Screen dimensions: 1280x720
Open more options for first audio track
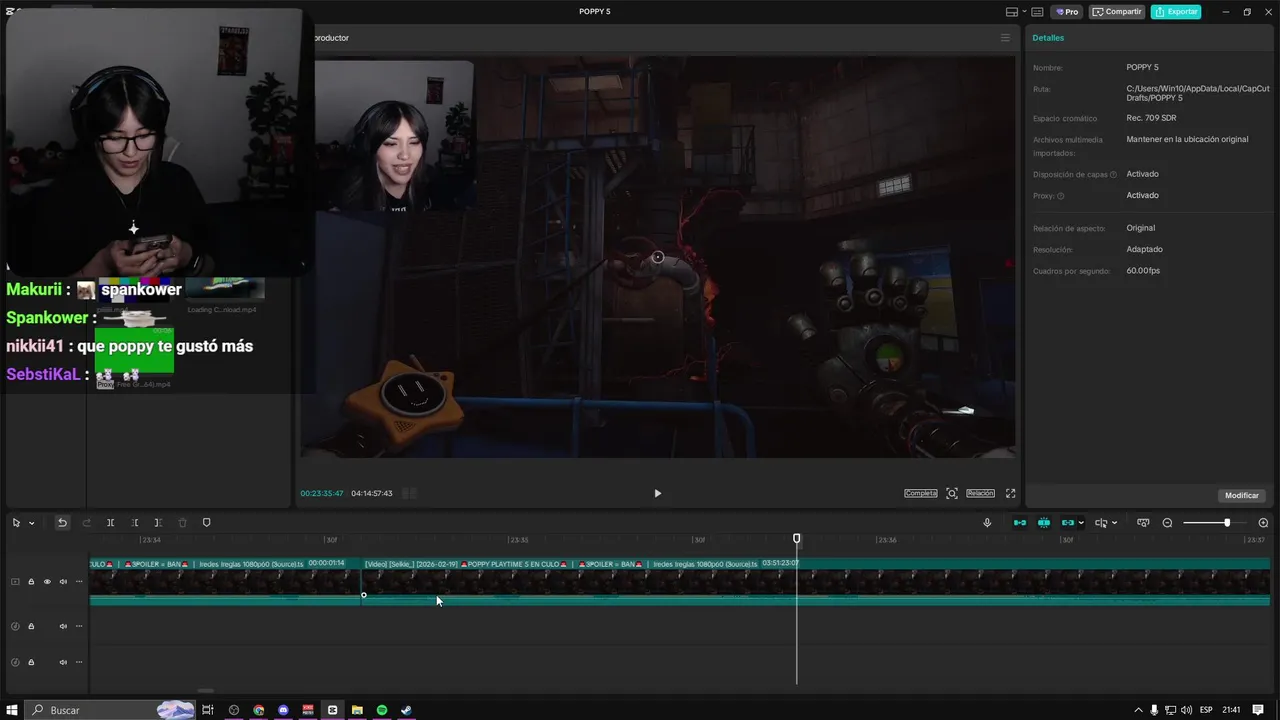pyautogui.click(x=79, y=626)
